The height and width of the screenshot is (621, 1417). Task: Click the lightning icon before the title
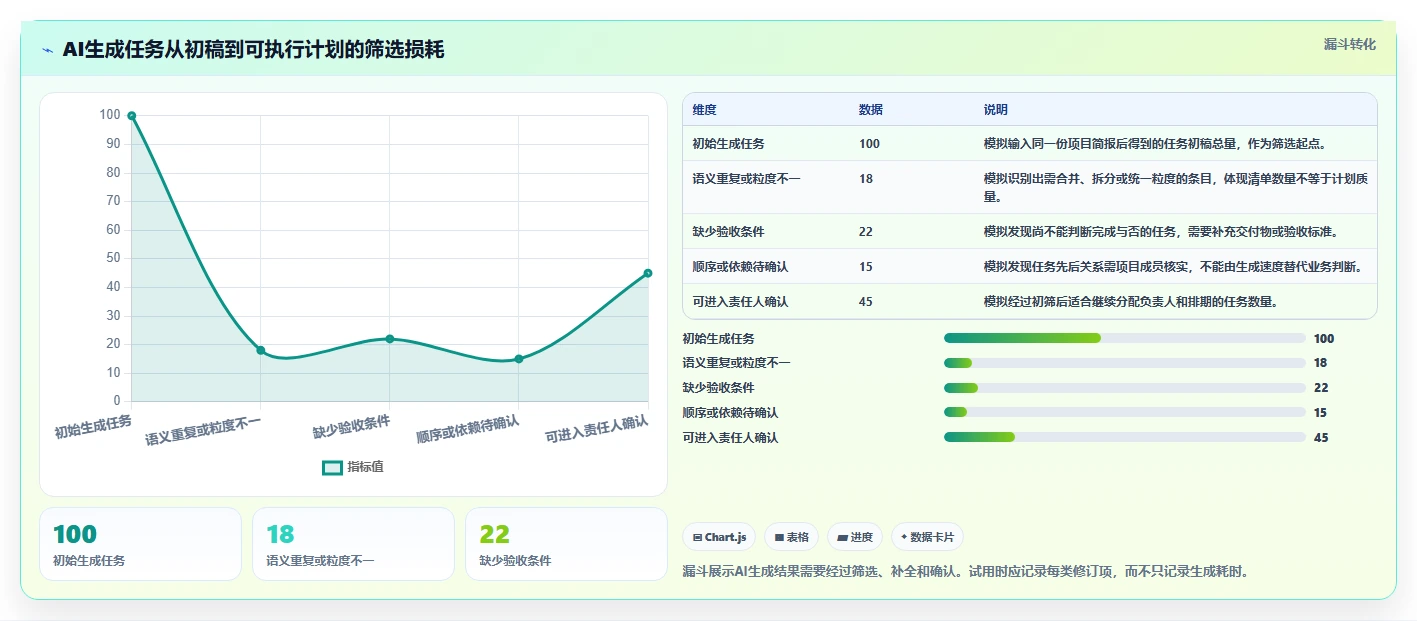pyautogui.click(x=47, y=50)
